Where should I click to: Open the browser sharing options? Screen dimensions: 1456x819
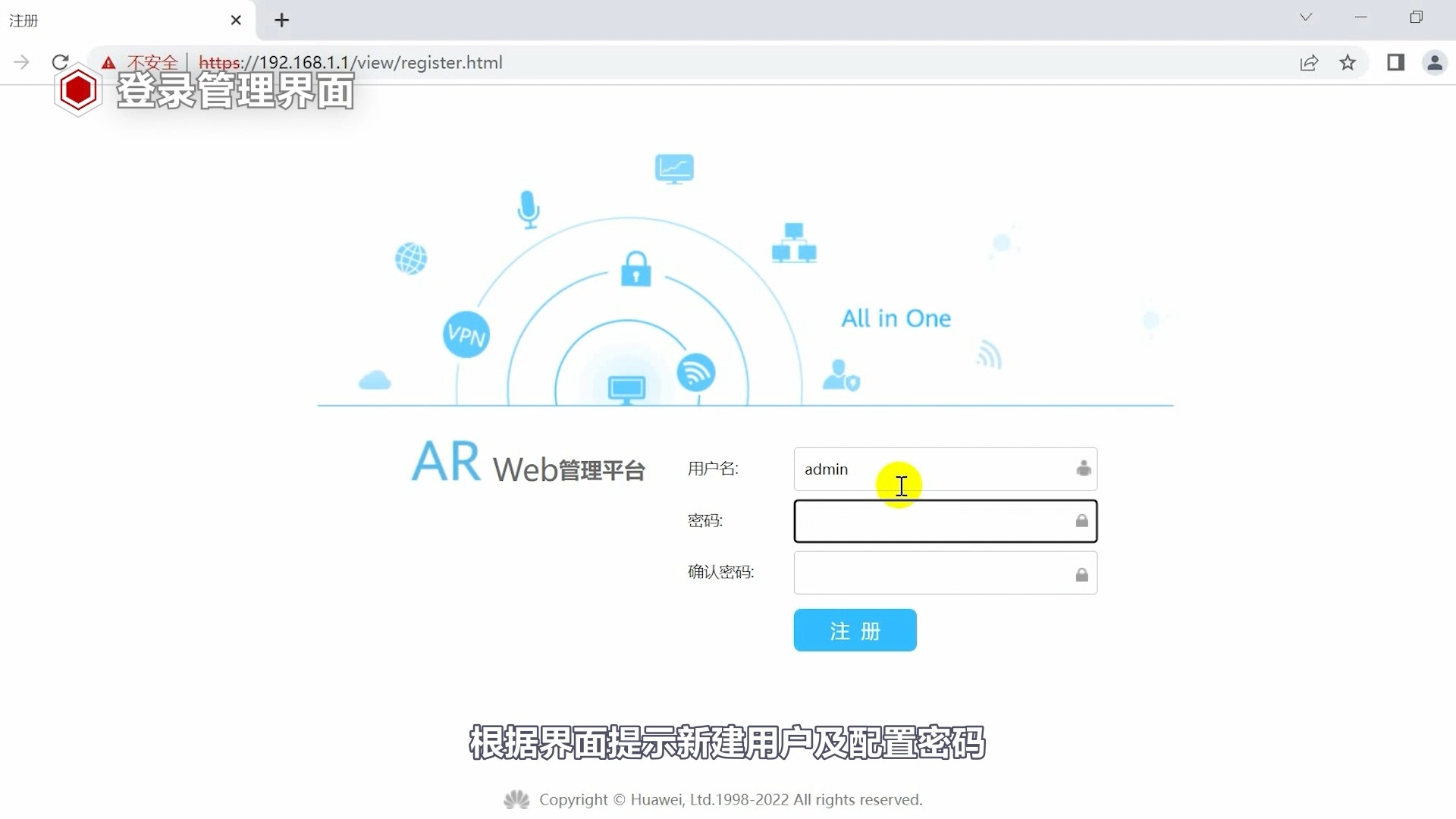(1310, 63)
